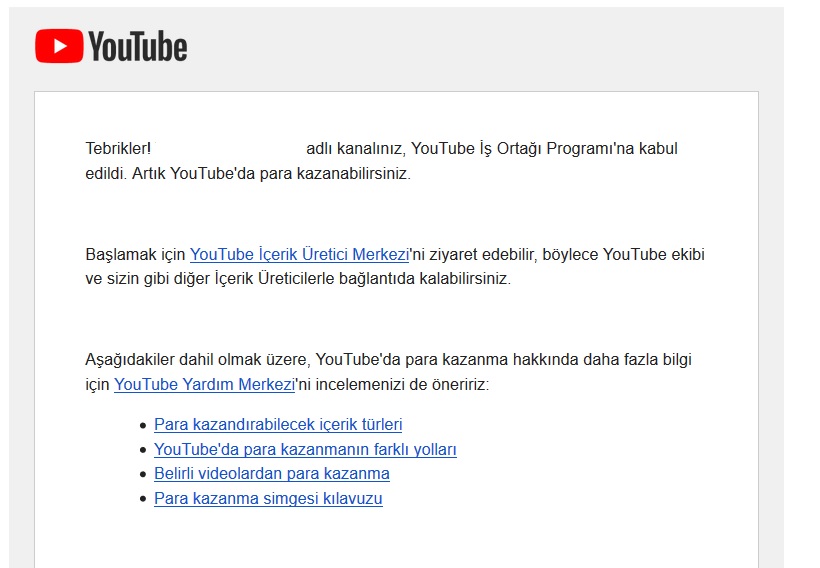Open the YouTube İçerik Üretici Merkezi link
Screen dimensions: 820x568
click(x=299, y=254)
